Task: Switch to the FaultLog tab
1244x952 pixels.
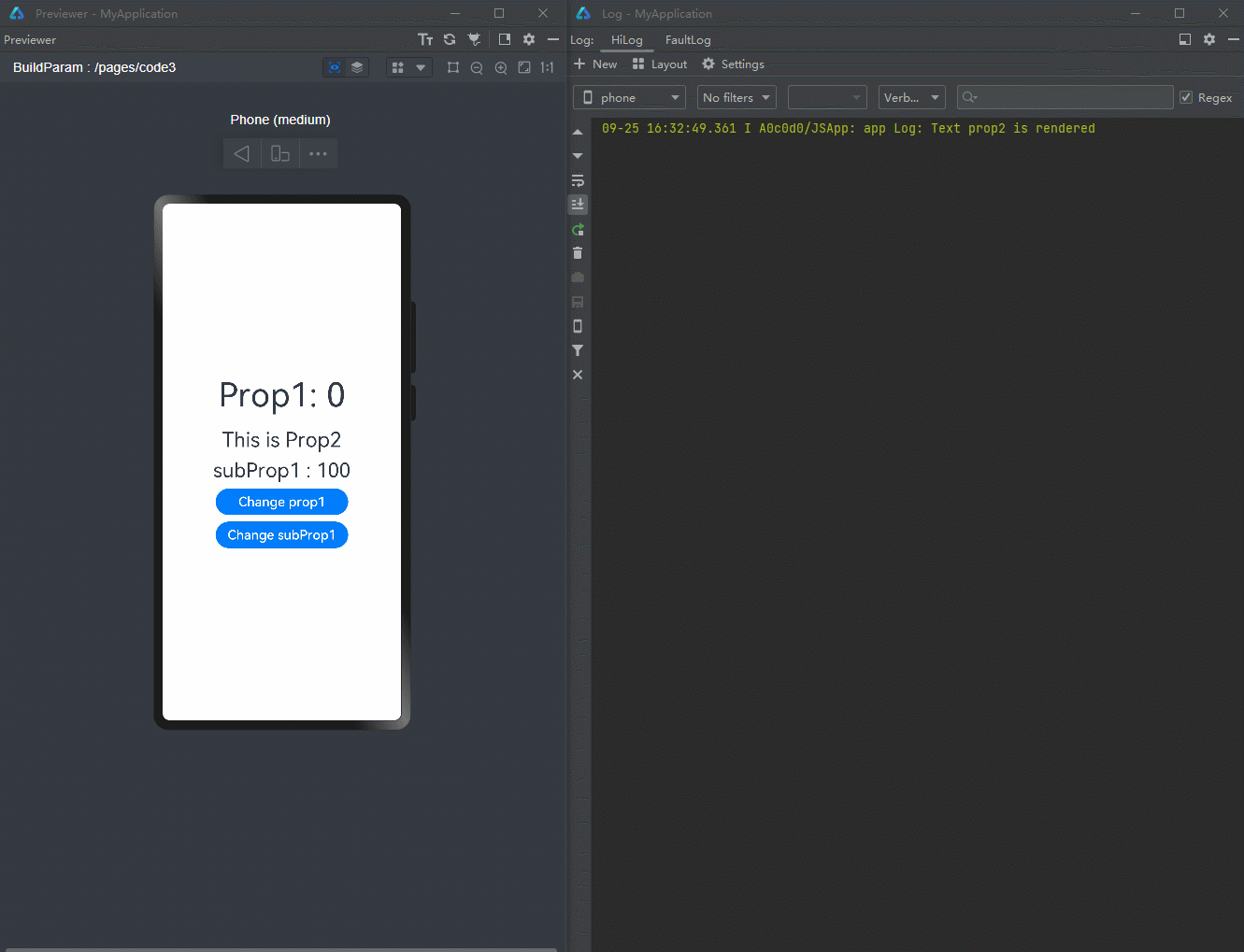Action: coord(688,40)
